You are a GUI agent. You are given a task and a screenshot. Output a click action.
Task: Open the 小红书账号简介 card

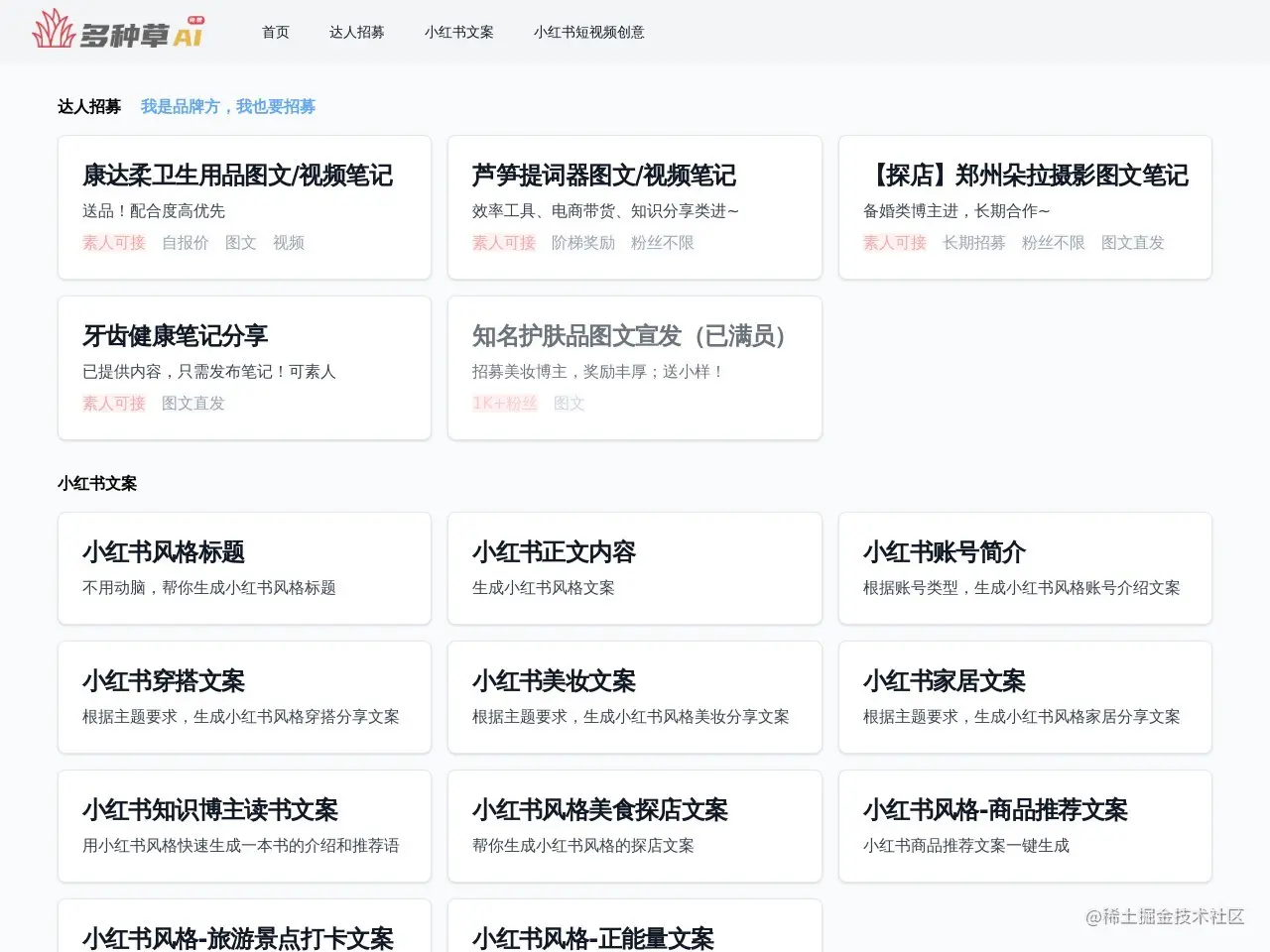[1025, 568]
